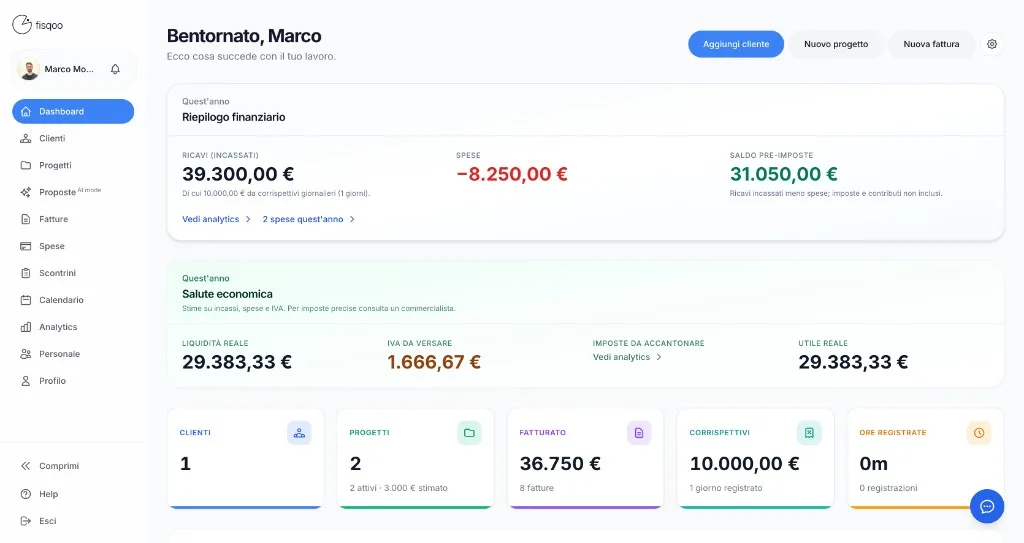Click the Utile reale 29.383,33 € value
Screen dimensions: 1024x543
[x=853, y=362]
